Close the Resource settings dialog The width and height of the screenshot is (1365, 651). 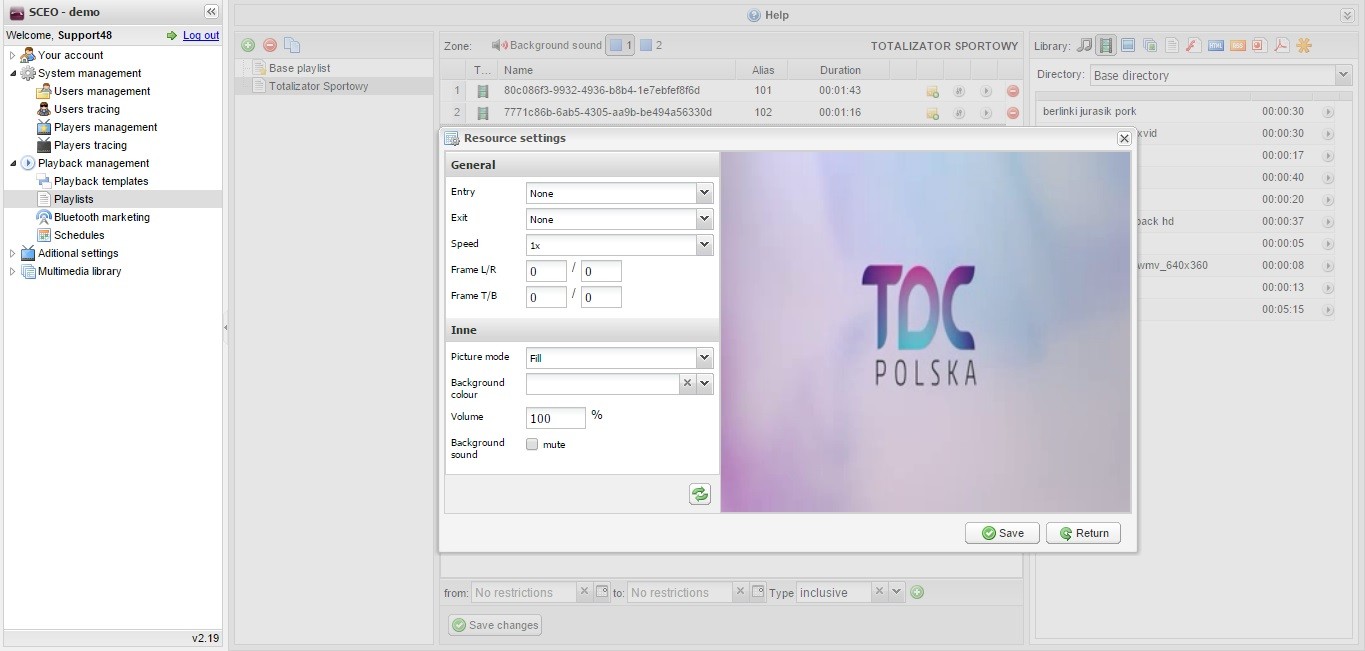click(1124, 139)
